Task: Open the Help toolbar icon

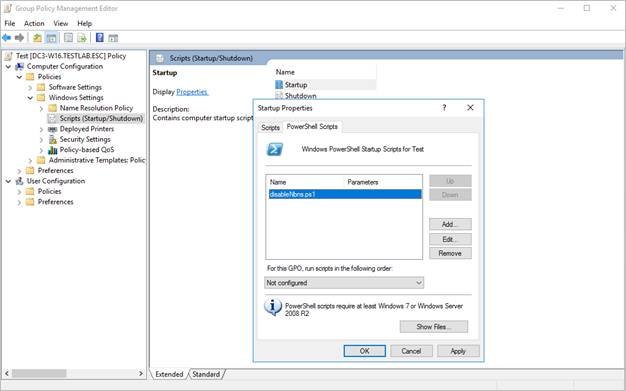Action: tap(100, 38)
